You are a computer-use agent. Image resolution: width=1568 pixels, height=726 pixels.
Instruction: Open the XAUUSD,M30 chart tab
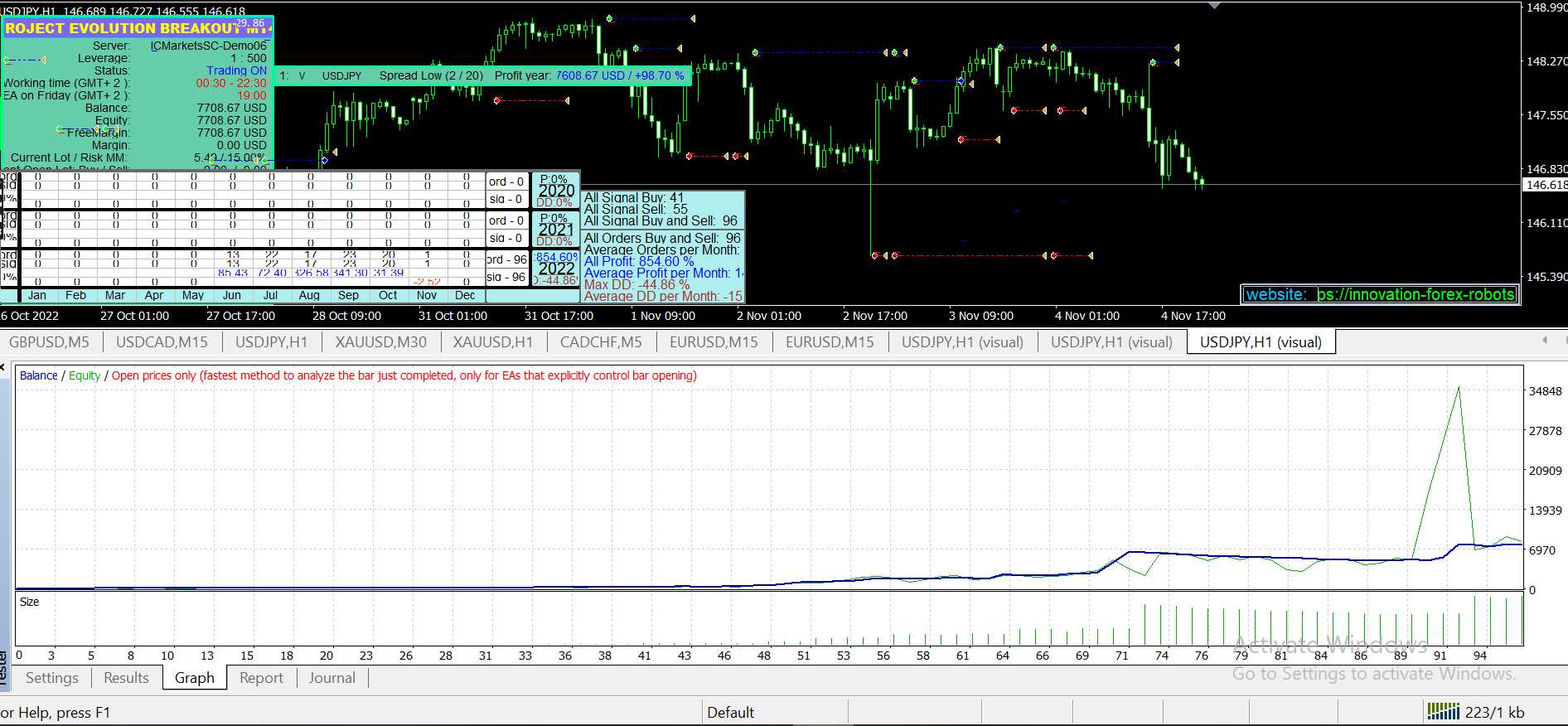coord(380,341)
